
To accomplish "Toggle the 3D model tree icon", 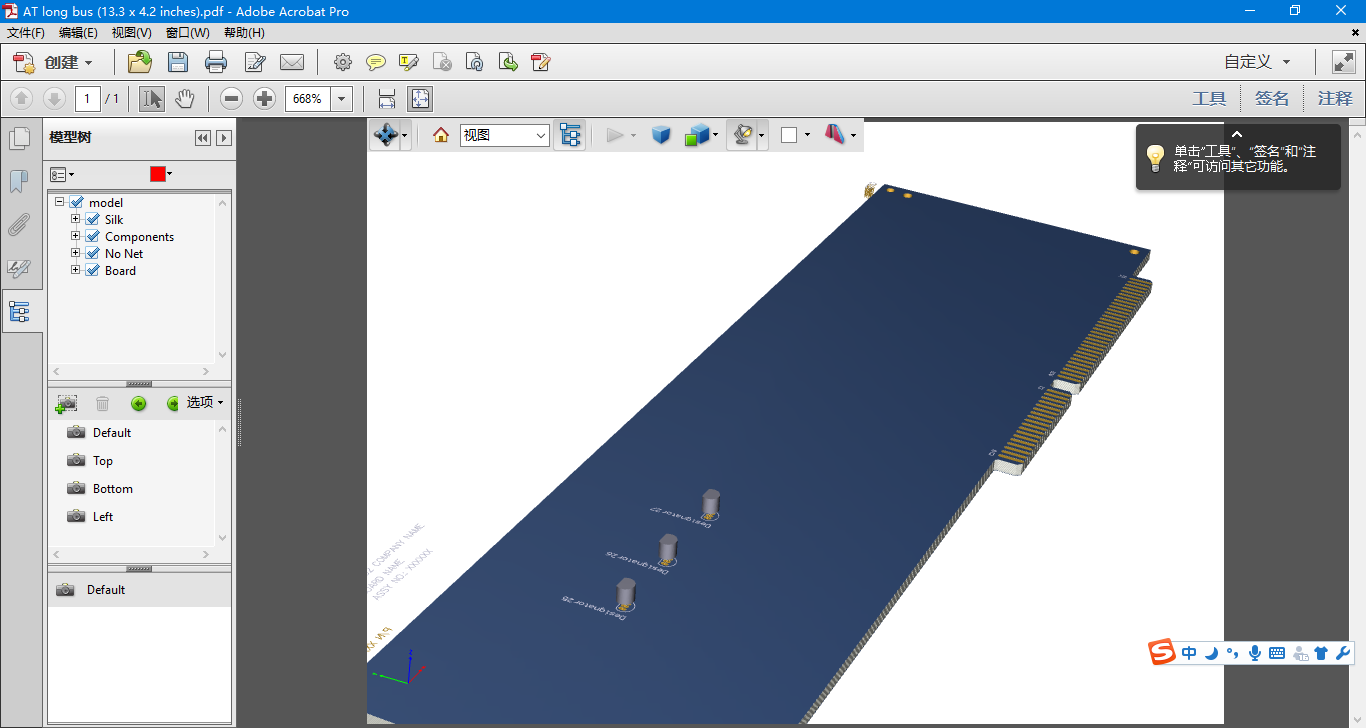I will pyautogui.click(x=570, y=135).
